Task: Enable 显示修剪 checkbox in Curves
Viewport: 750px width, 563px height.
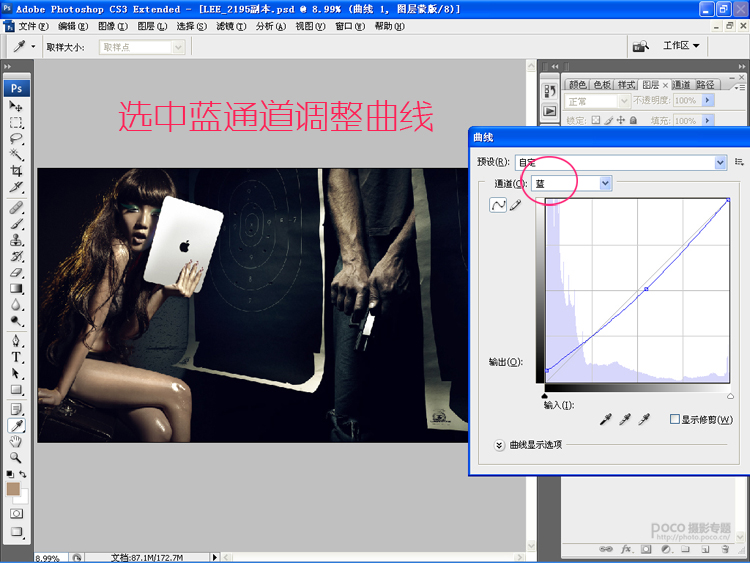Action: point(674,419)
